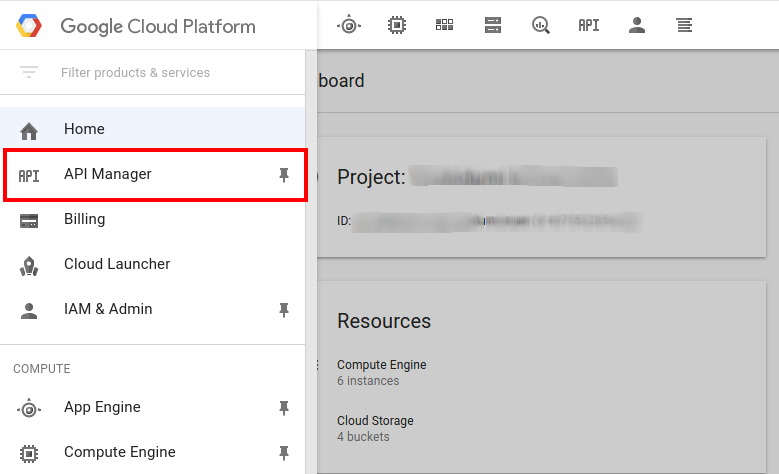Click the '6 instances' text under Compute Engine

[x=368, y=381]
